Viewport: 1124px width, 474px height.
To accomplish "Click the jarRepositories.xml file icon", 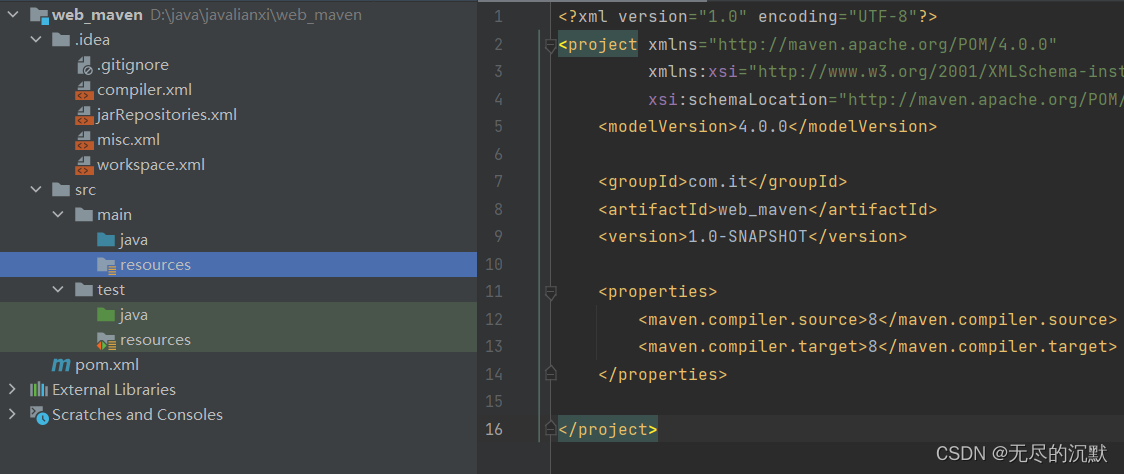I will point(84,115).
